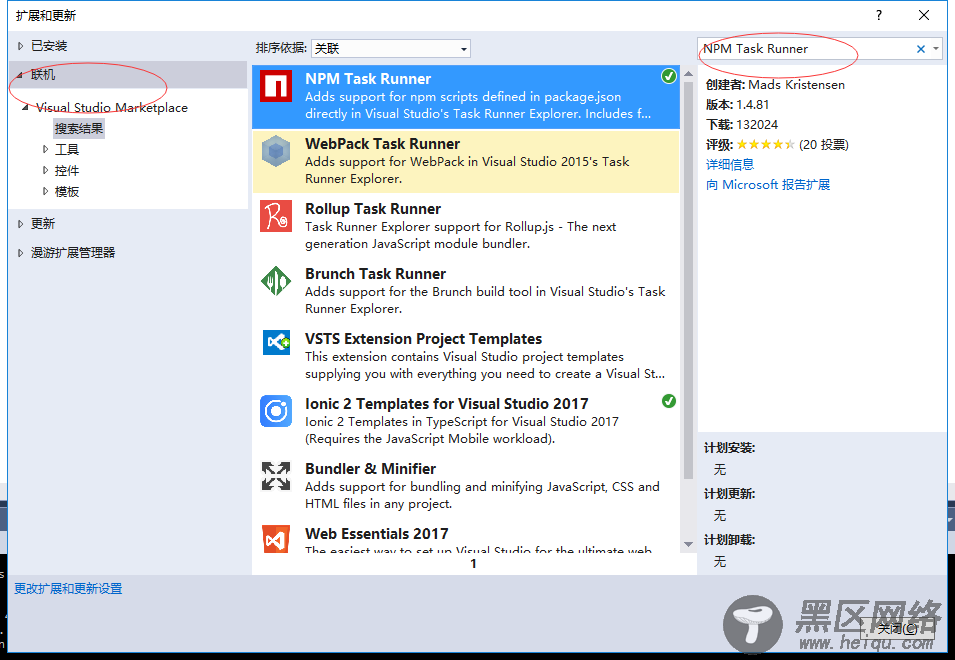Click 向 Microsoft 报告扩展 link
The height and width of the screenshot is (660, 955).
point(768,184)
